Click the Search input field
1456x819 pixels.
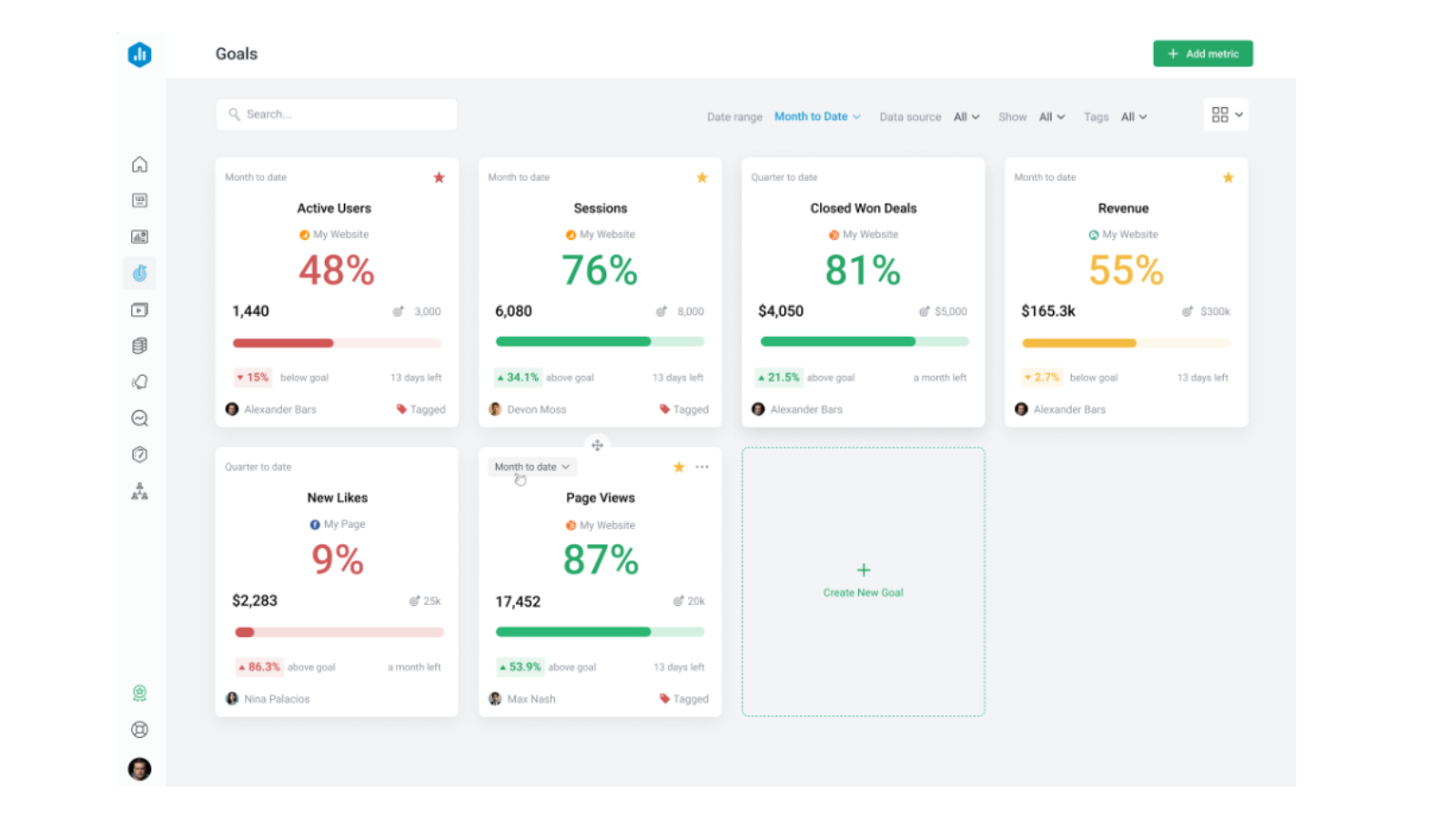[337, 115]
